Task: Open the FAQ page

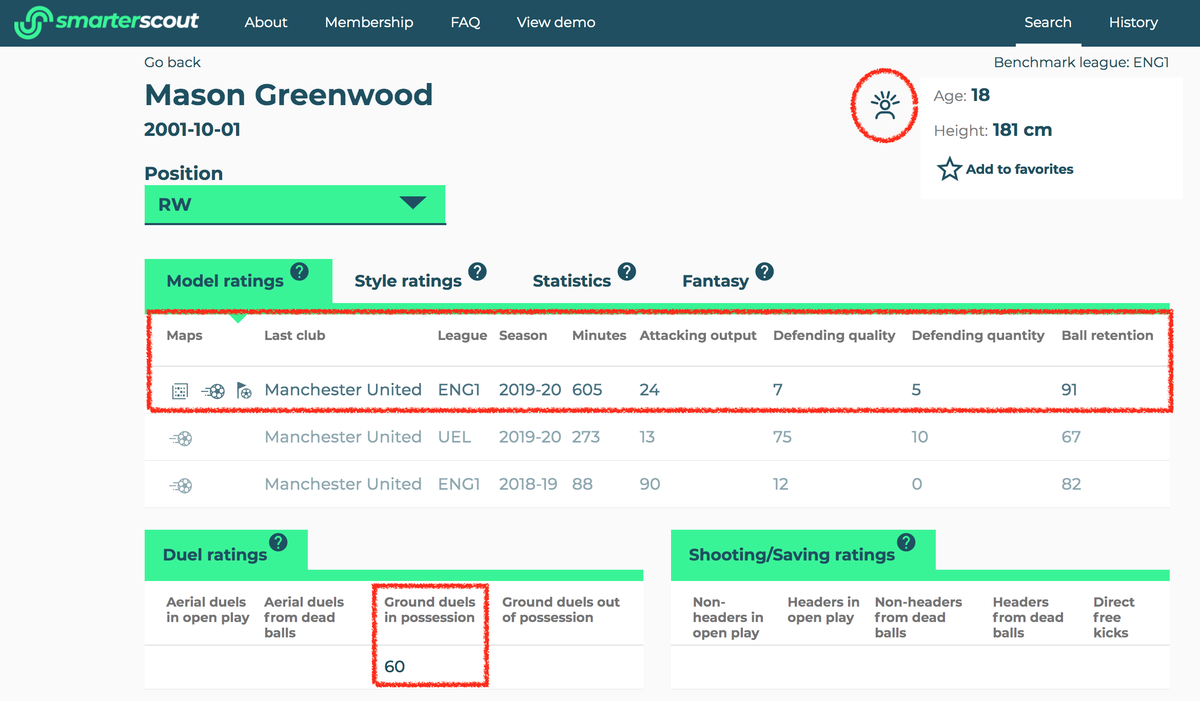Action: coord(465,22)
